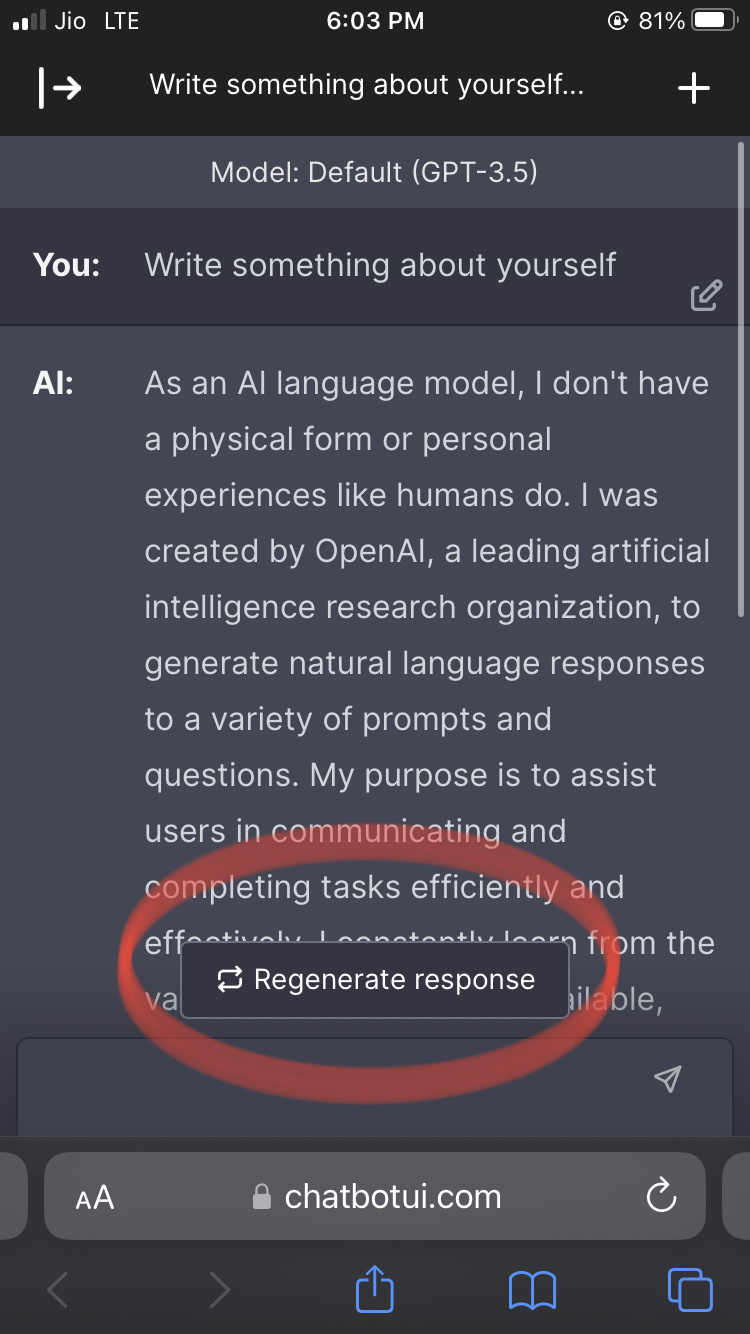The height and width of the screenshot is (1334, 750).
Task: Show open tabs in Safari
Action: (x=688, y=1290)
